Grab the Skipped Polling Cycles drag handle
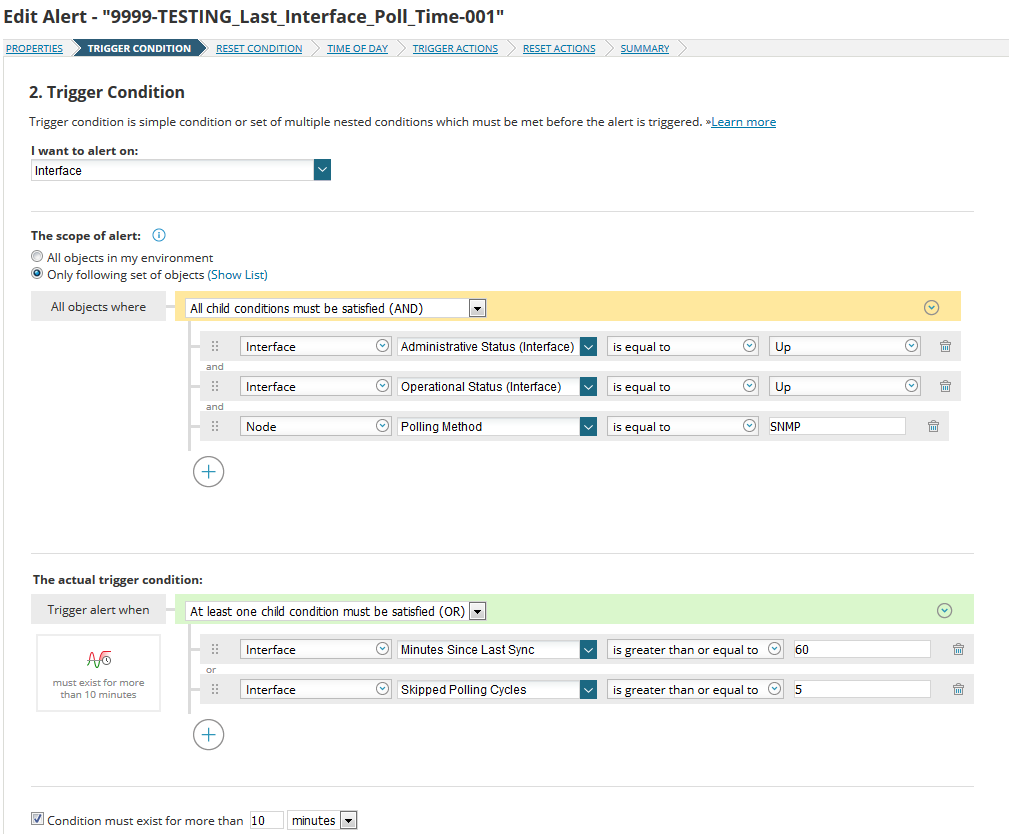Viewport: 1009px width, 834px height. 215,689
